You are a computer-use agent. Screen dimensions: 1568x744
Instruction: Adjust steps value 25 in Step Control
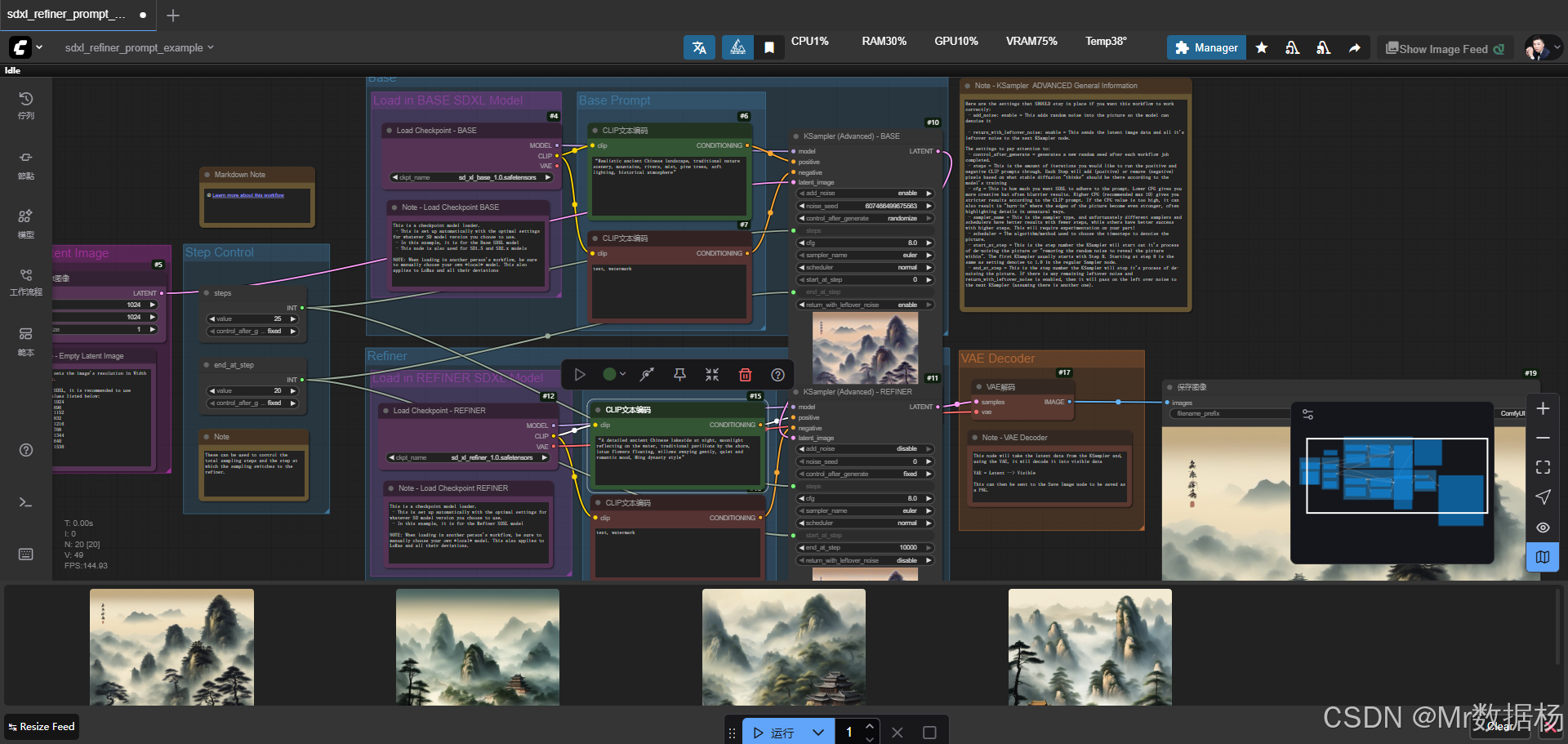(253, 319)
